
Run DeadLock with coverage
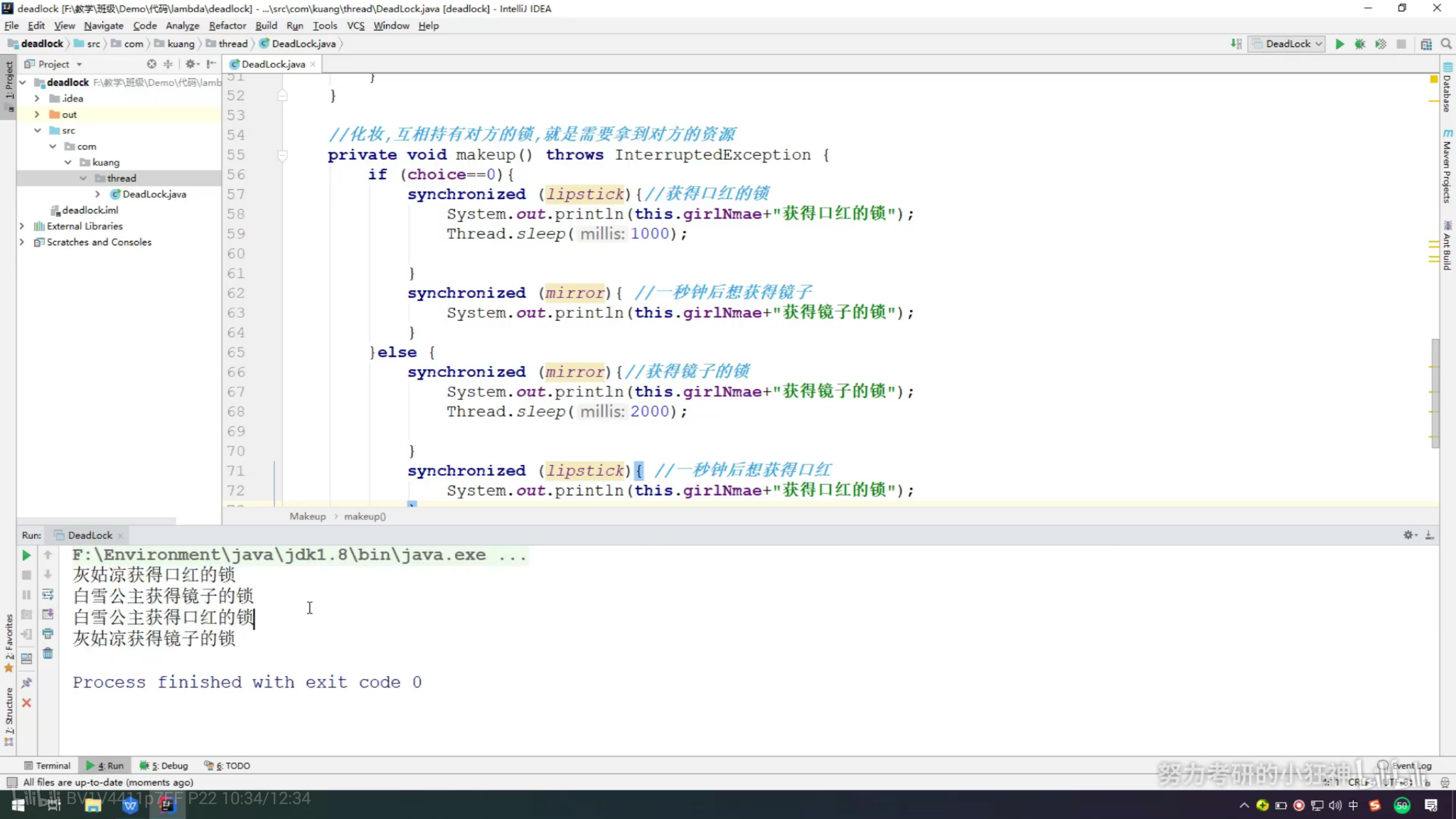pos(1381,44)
